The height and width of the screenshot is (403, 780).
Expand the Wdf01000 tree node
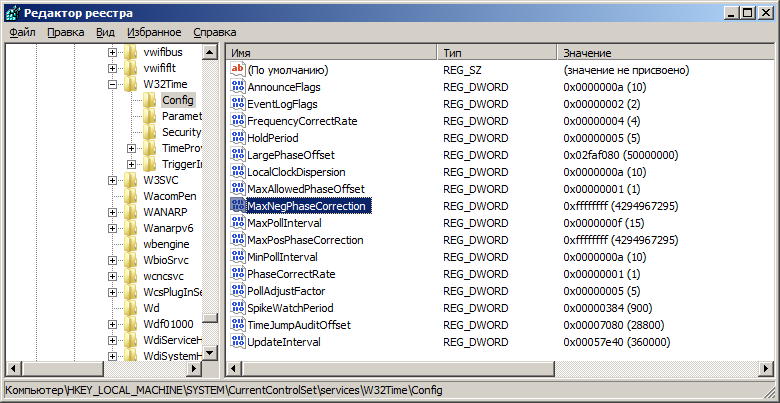coord(113,324)
